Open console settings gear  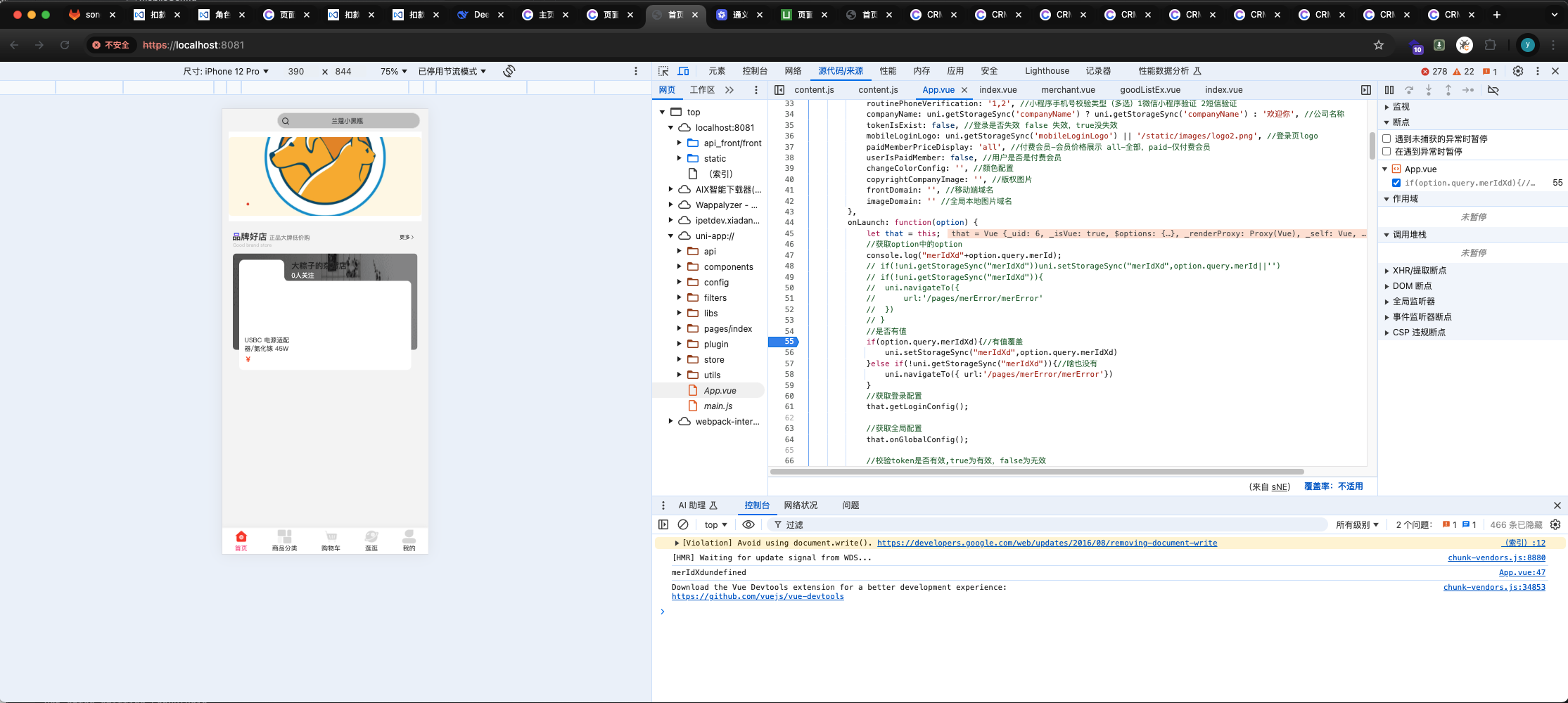click(1555, 524)
